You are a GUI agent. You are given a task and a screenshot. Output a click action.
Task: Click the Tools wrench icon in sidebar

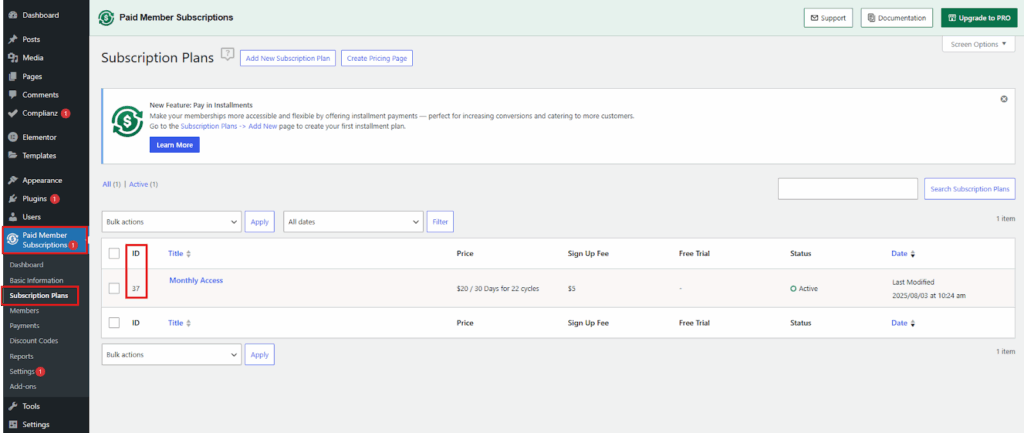[11, 407]
